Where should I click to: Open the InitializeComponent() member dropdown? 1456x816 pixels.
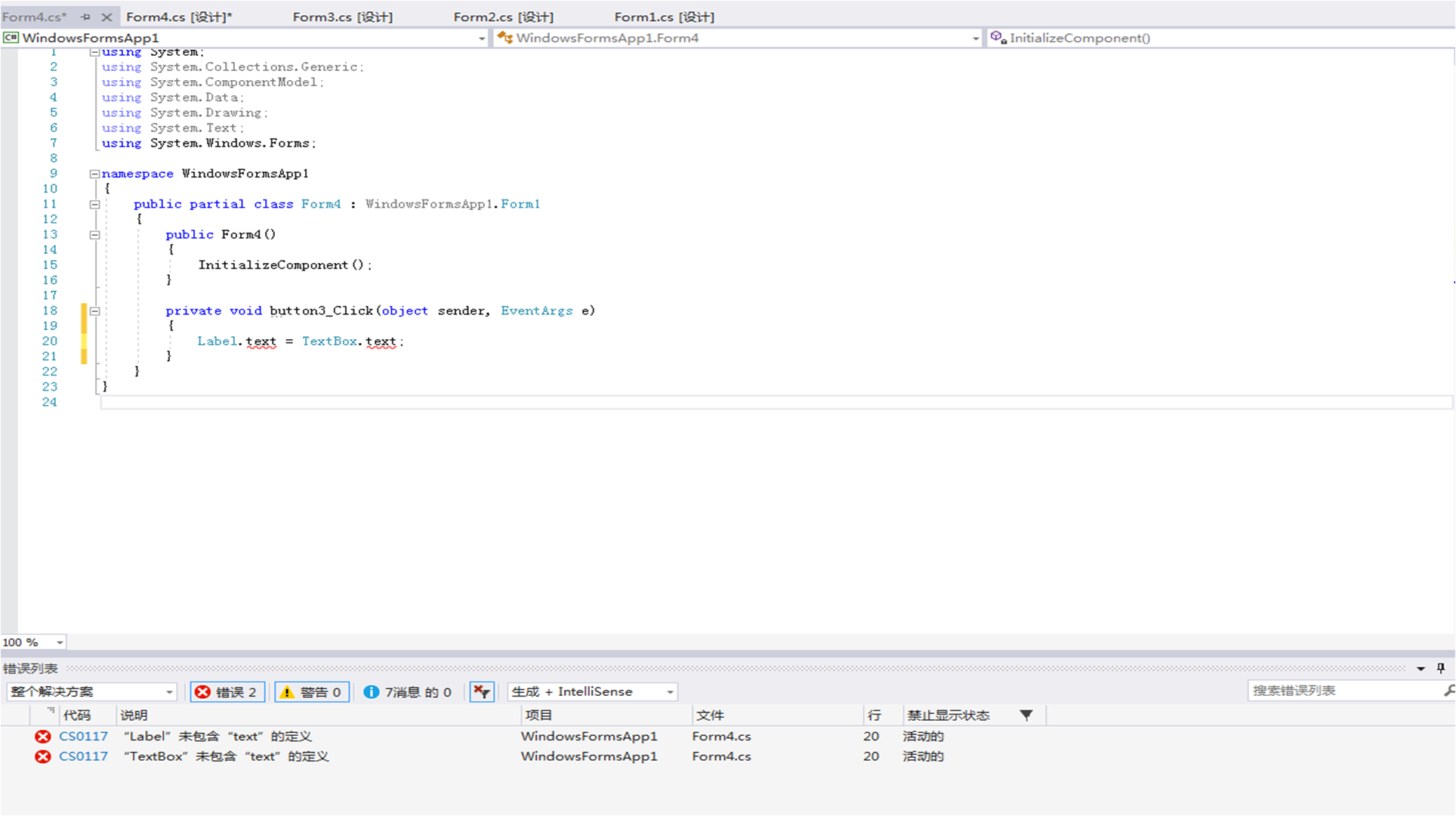click(1220, 38)
